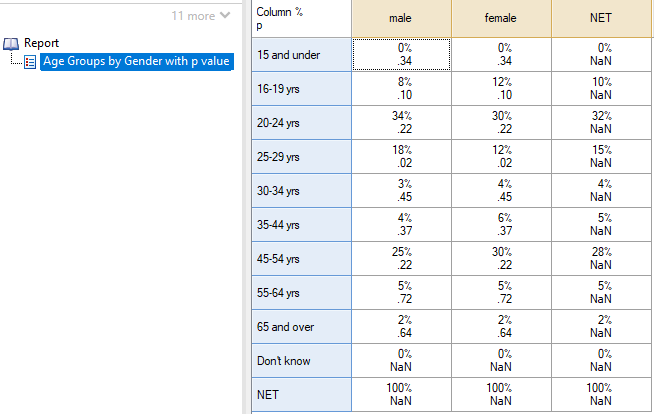Click the NET column header
The image size is (654, 414).
[x=601, y=18]
